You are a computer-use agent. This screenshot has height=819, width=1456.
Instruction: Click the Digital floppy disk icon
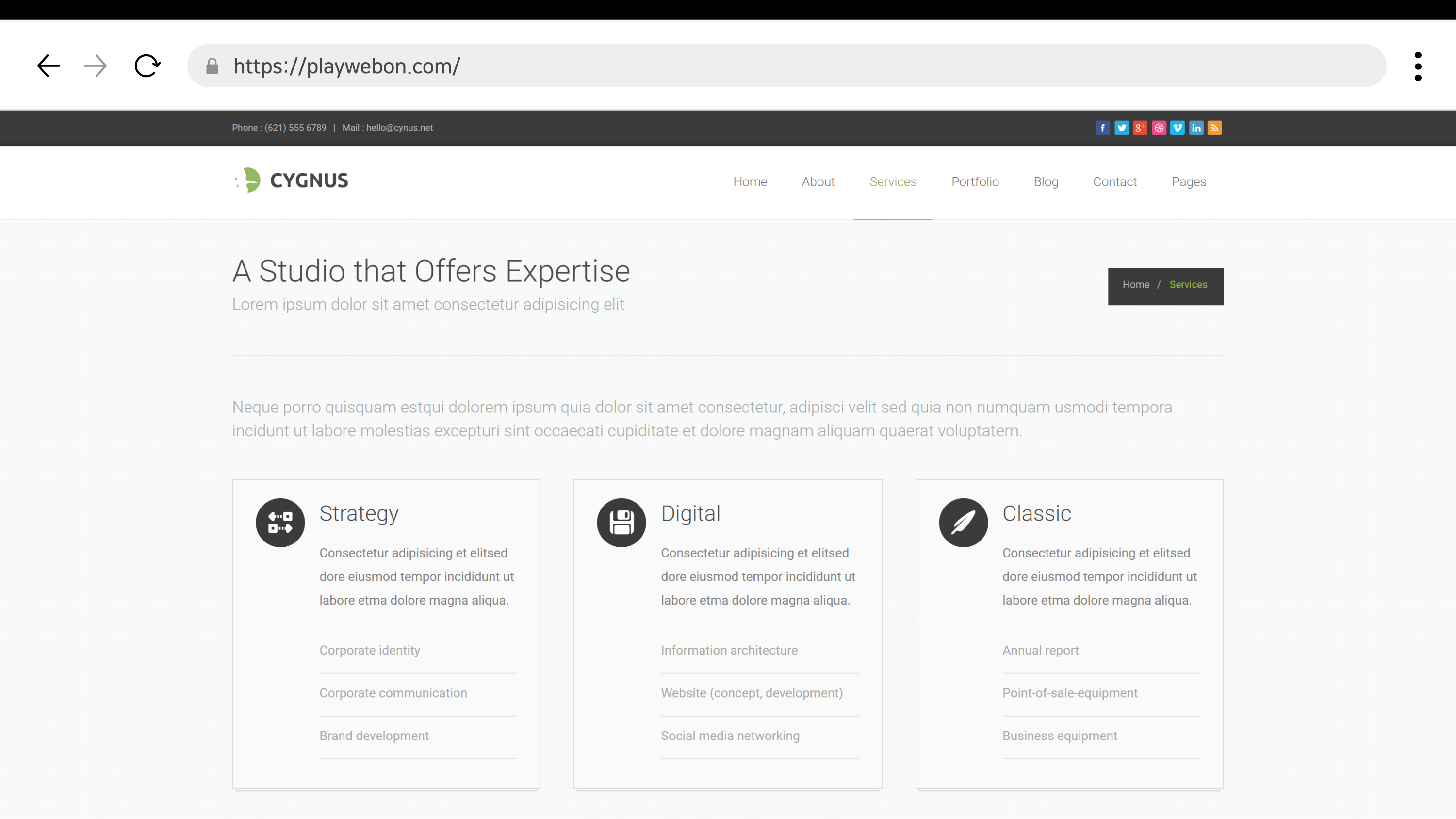pos(621,522)
